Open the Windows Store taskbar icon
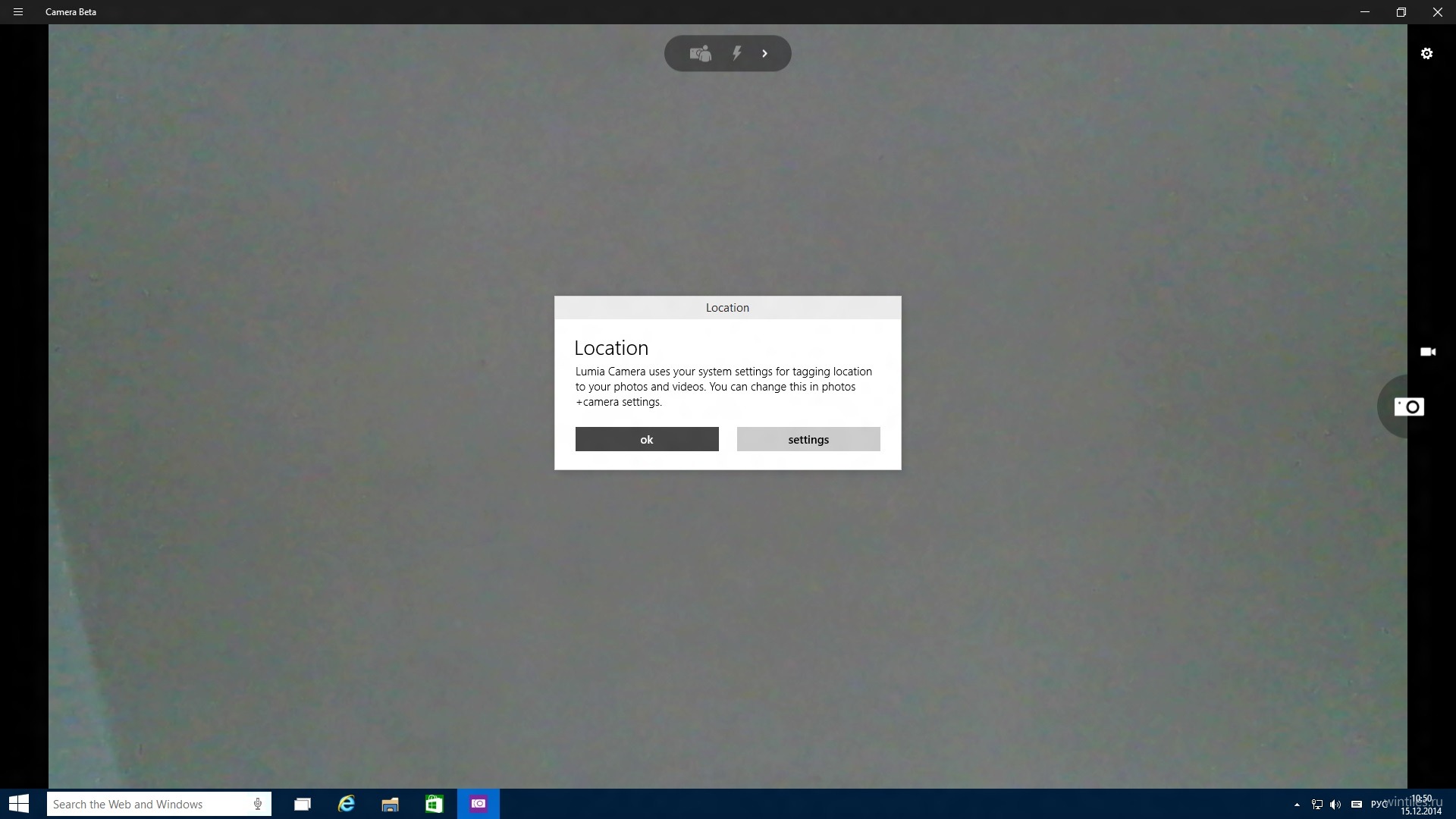The width and height of the screenshot is (1456, 819). point(434,804)
